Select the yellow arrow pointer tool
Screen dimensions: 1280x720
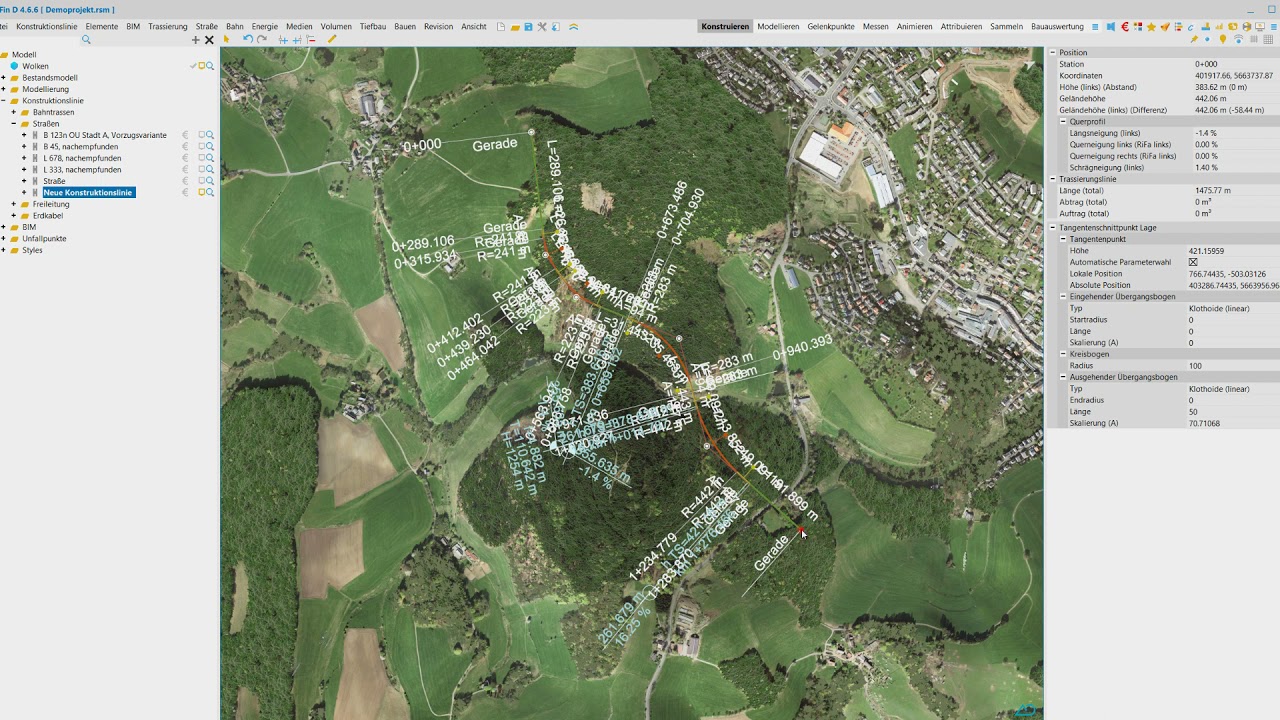point(226,39)
